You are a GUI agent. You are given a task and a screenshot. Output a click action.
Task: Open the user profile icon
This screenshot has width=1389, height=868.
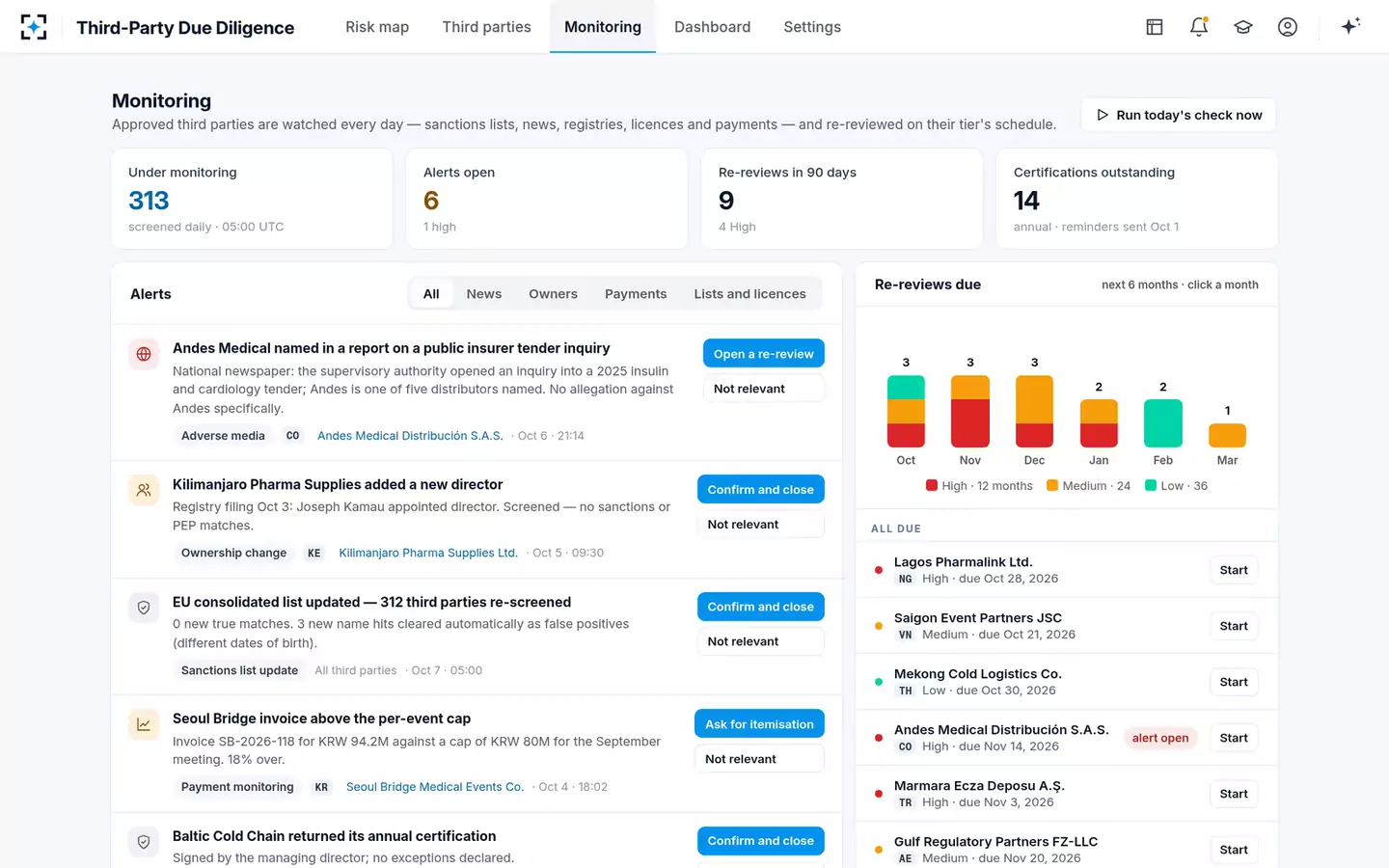(1288, 27)
